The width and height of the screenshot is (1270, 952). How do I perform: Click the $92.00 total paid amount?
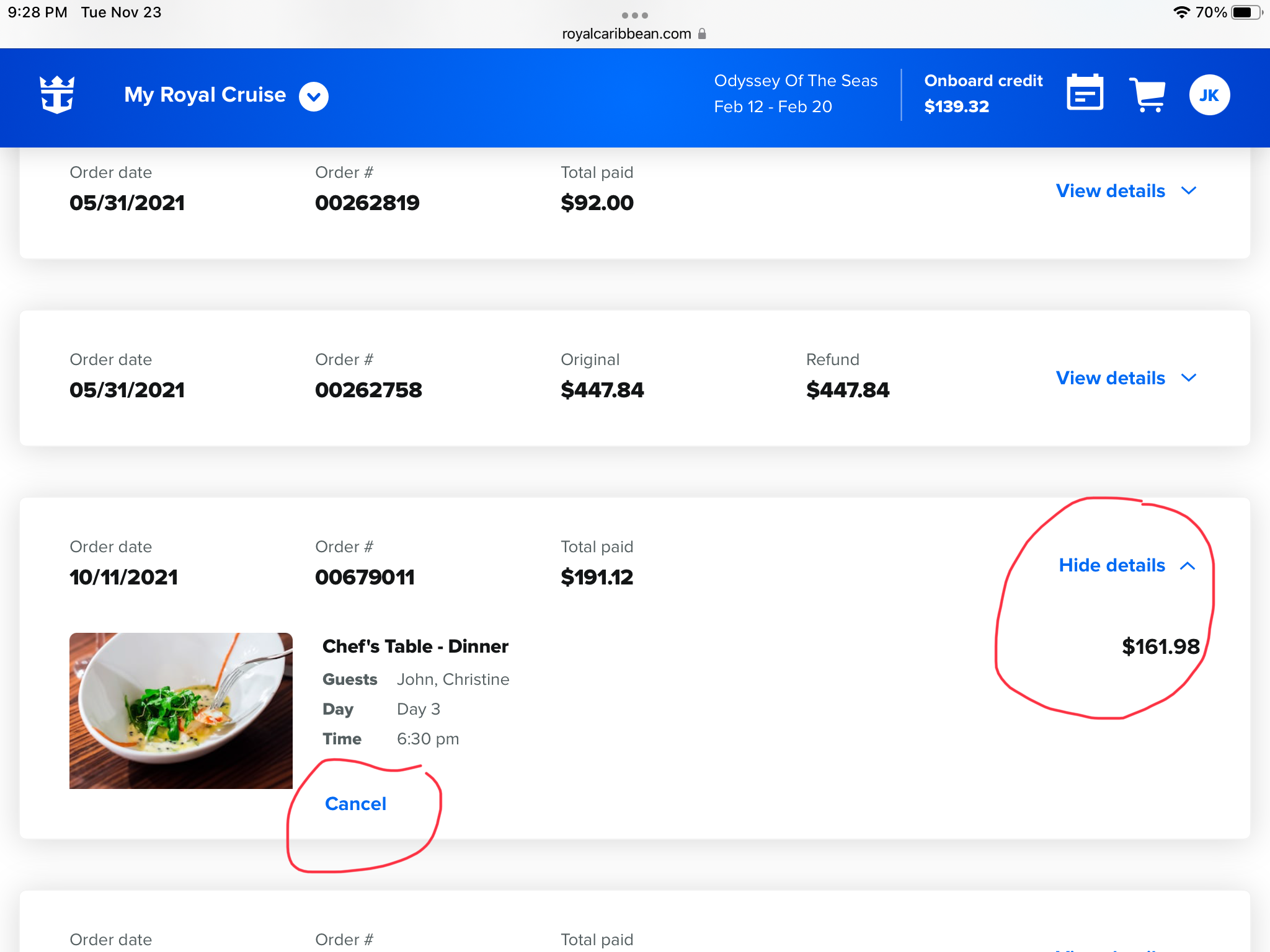[597, 203]
